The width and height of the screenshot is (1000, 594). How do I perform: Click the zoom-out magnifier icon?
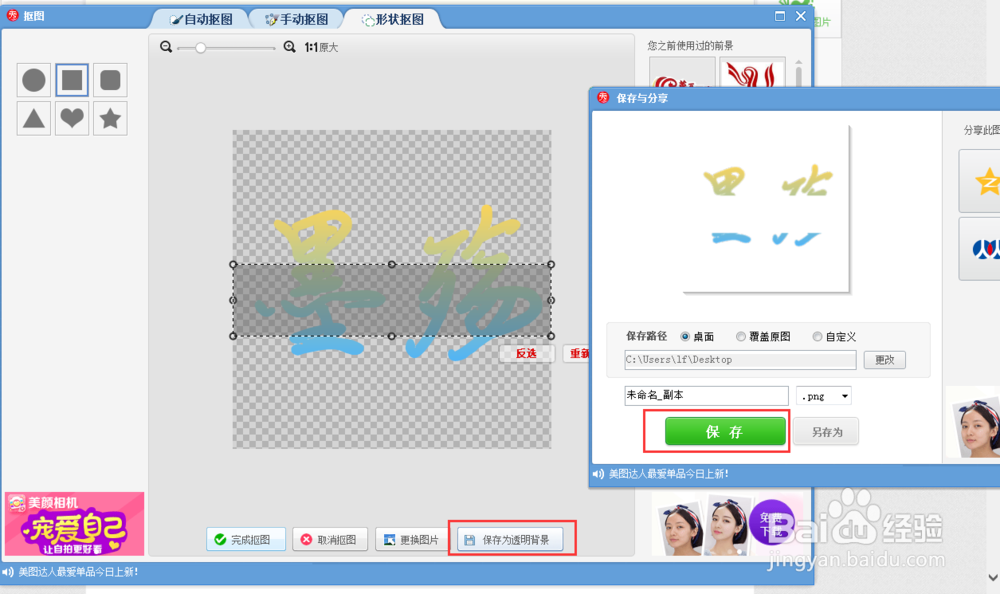(166, 46)
